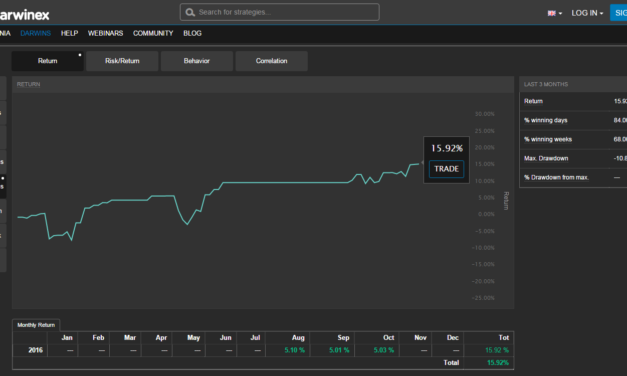Select the Monthly Return tab
Viewport: 627px width, 376px height.
point(36,325)
